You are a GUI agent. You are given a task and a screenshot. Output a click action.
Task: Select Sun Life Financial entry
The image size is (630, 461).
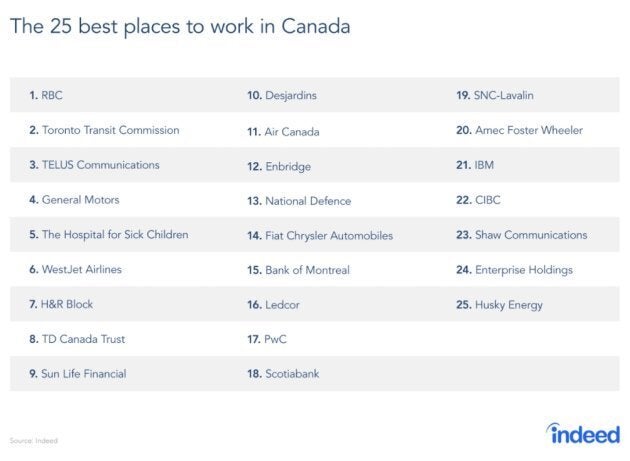(x=78, y=374)
